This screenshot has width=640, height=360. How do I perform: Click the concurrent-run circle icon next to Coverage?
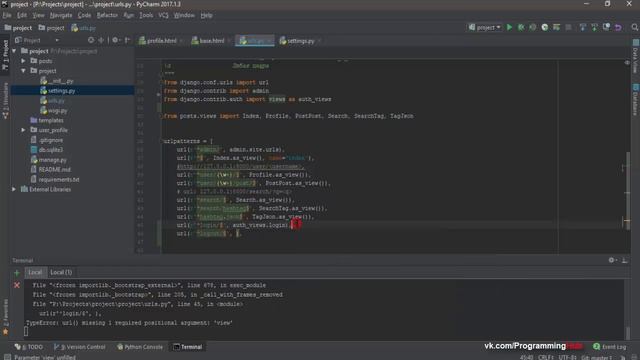tap(544, 27)
